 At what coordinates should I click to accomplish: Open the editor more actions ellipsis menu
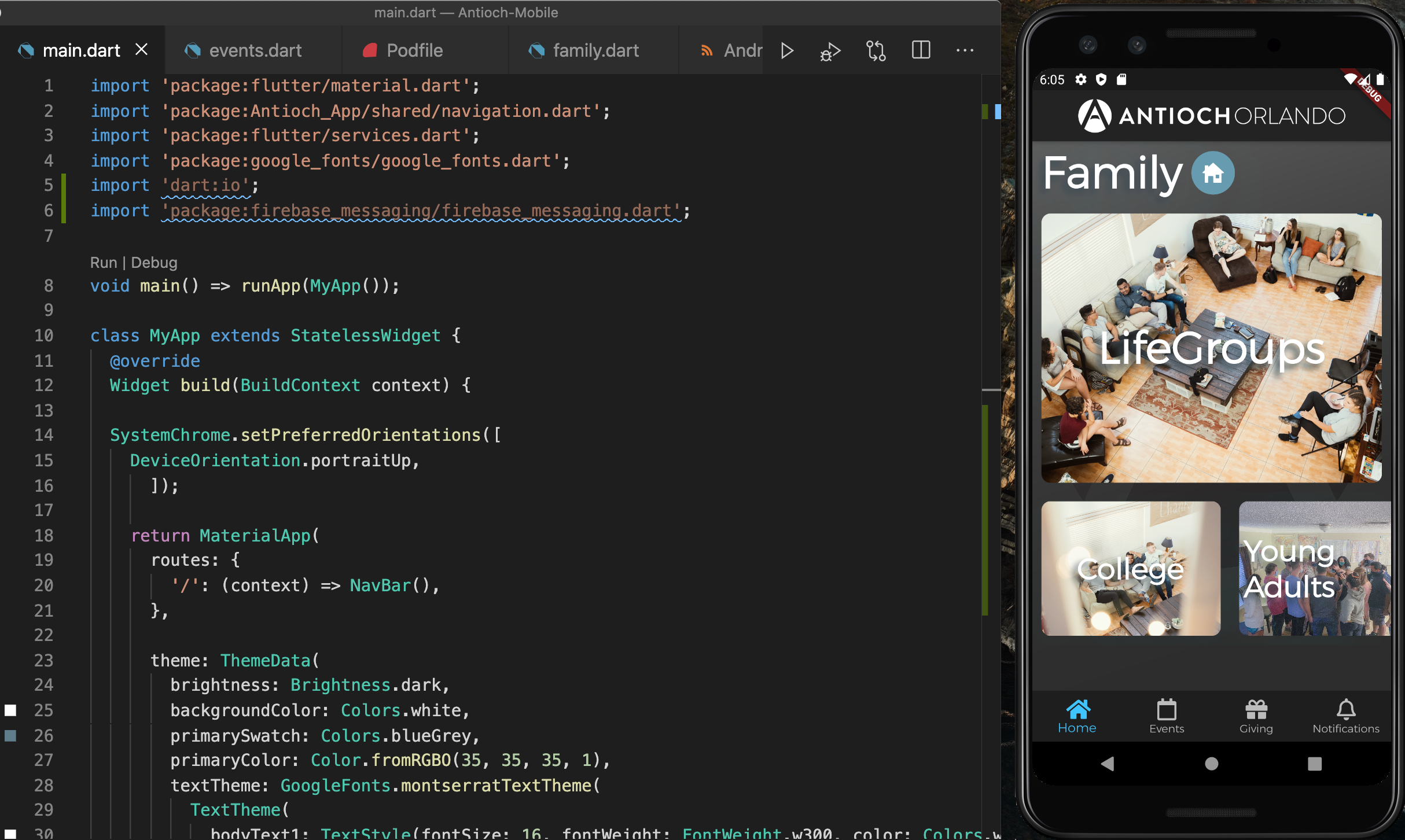[965, 50]
